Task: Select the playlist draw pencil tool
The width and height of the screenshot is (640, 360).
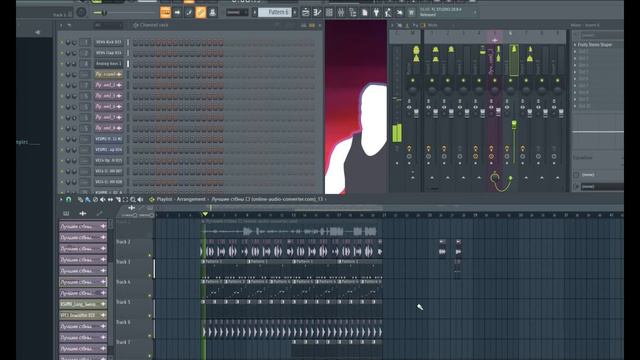Action: 80,200
